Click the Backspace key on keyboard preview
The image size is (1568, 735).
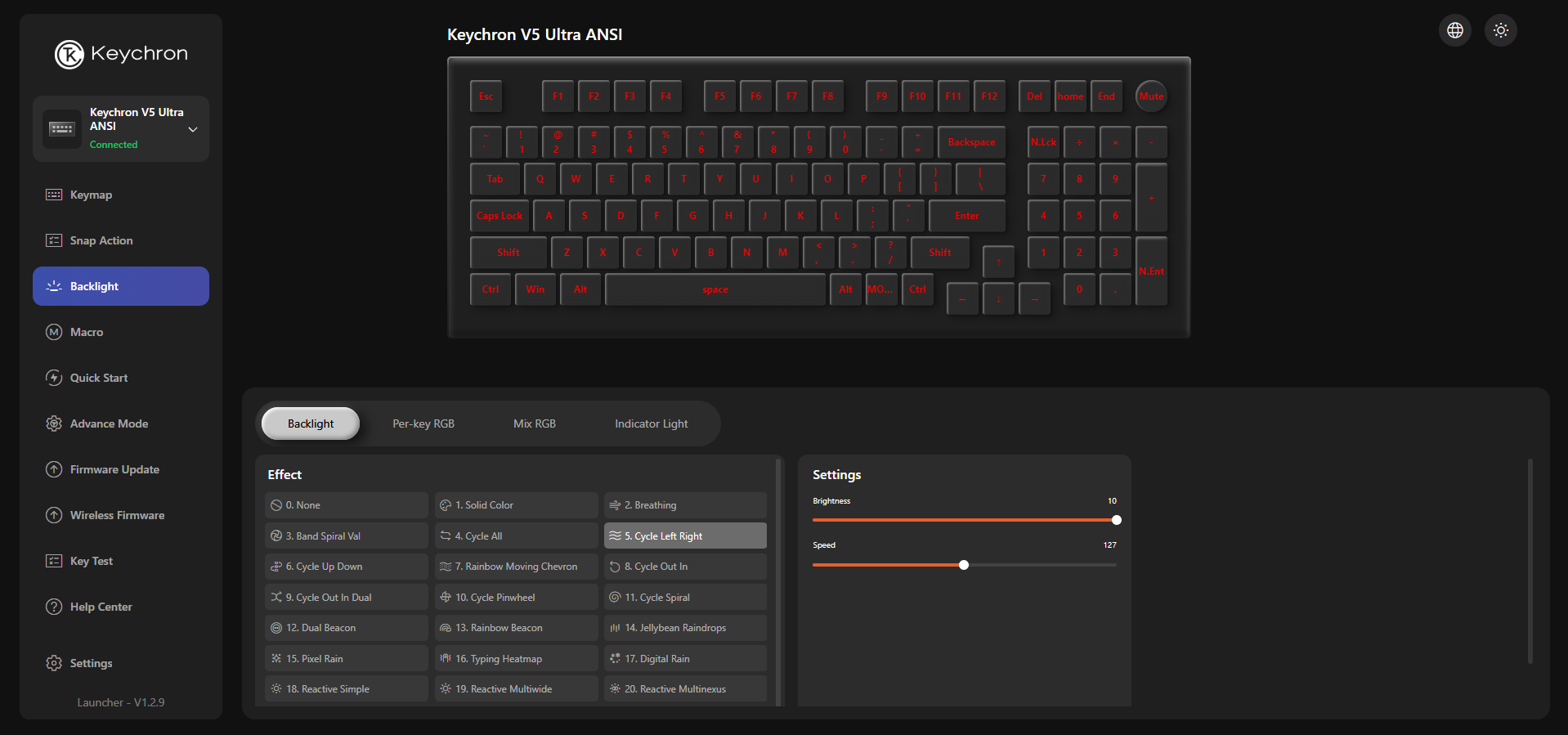[971, 142]
